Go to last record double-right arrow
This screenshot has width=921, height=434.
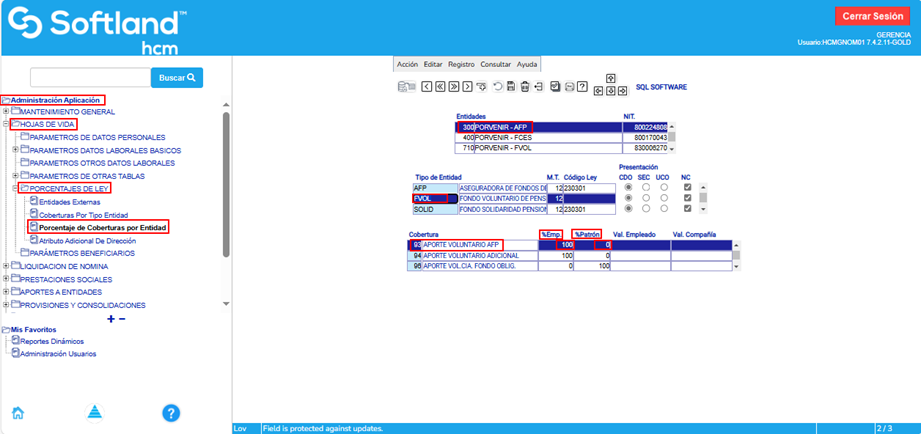pos(454,87)
